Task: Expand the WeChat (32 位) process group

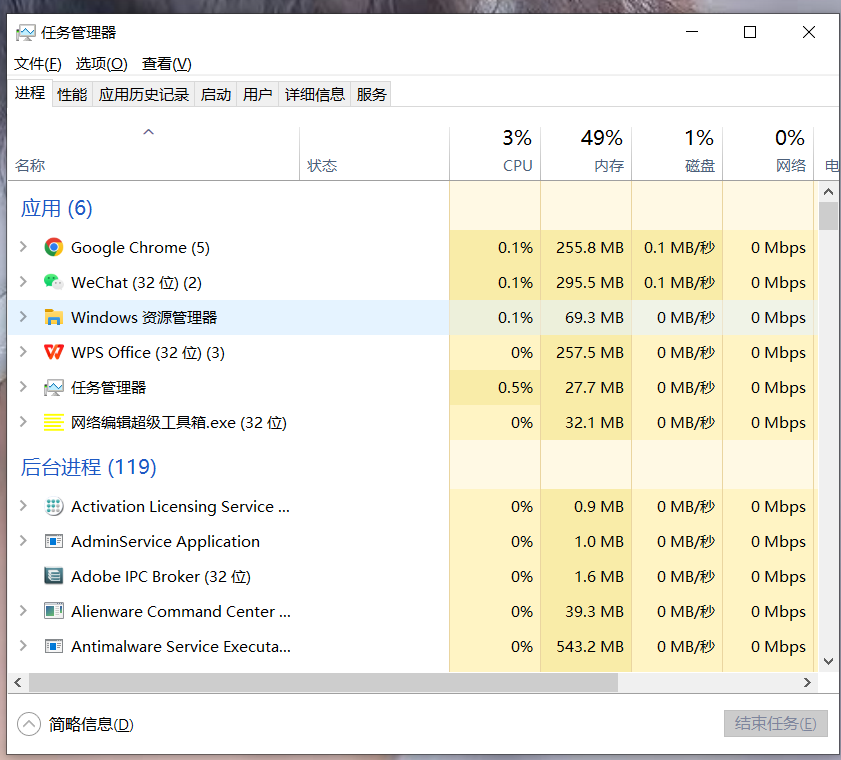Action: pos(23,282)
